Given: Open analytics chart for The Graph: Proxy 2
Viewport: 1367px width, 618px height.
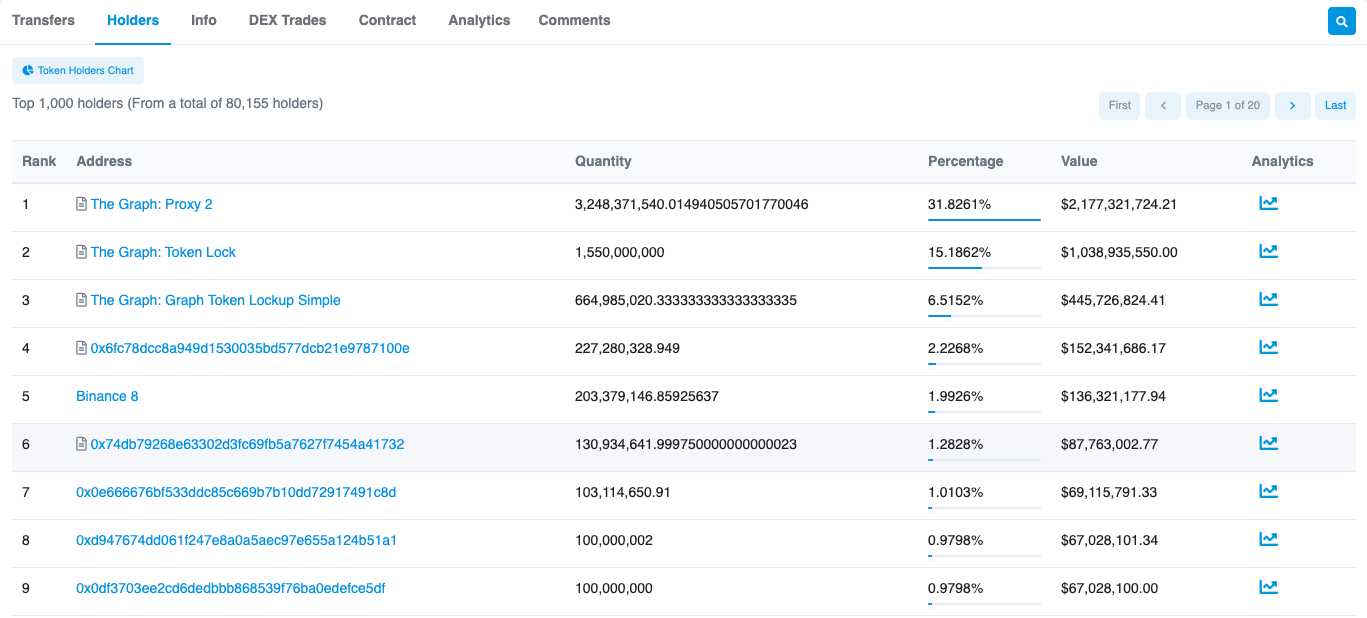Looking at the screenshot, I should 1268,204.
